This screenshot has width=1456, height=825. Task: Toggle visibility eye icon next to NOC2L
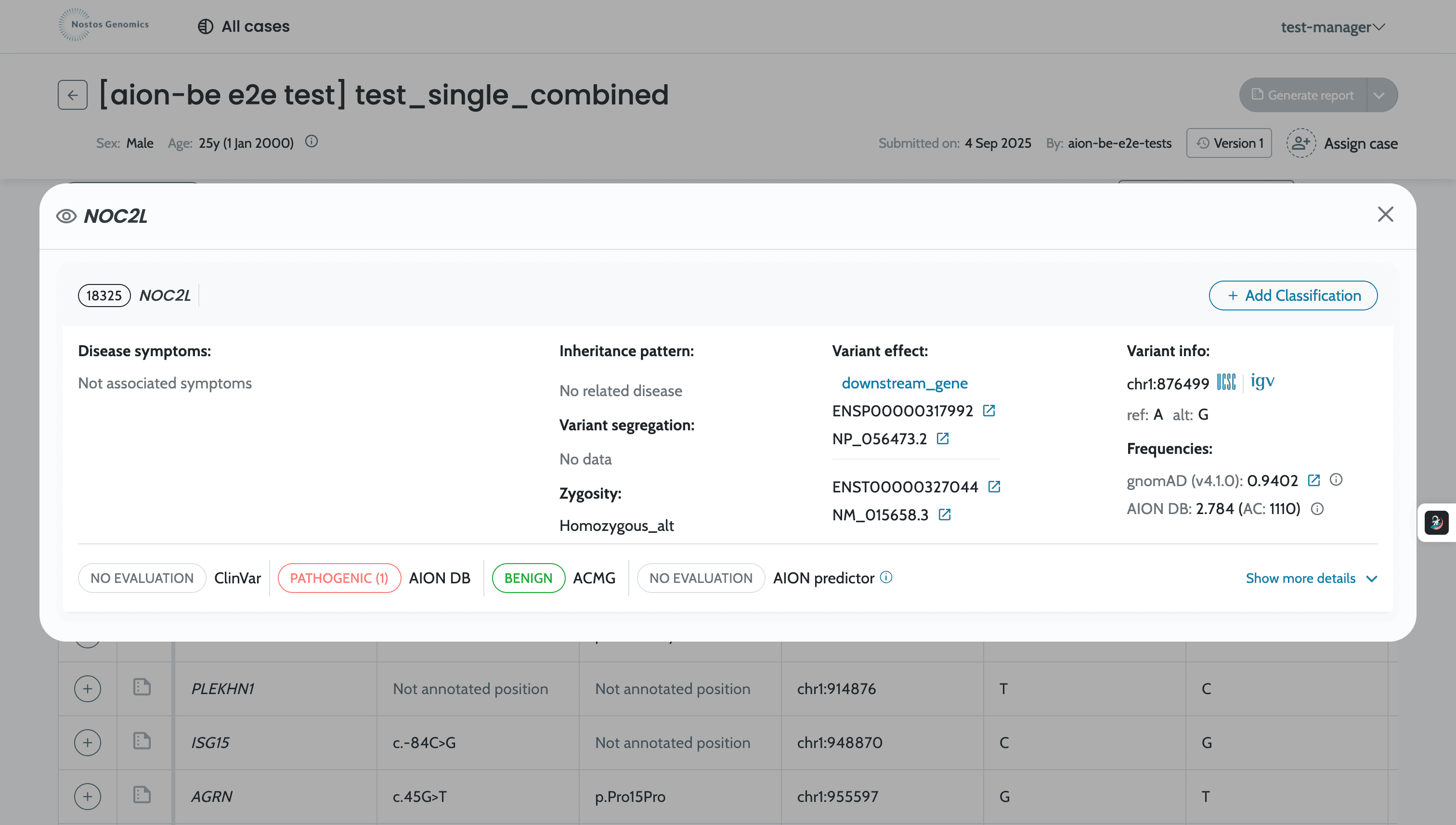66,216
